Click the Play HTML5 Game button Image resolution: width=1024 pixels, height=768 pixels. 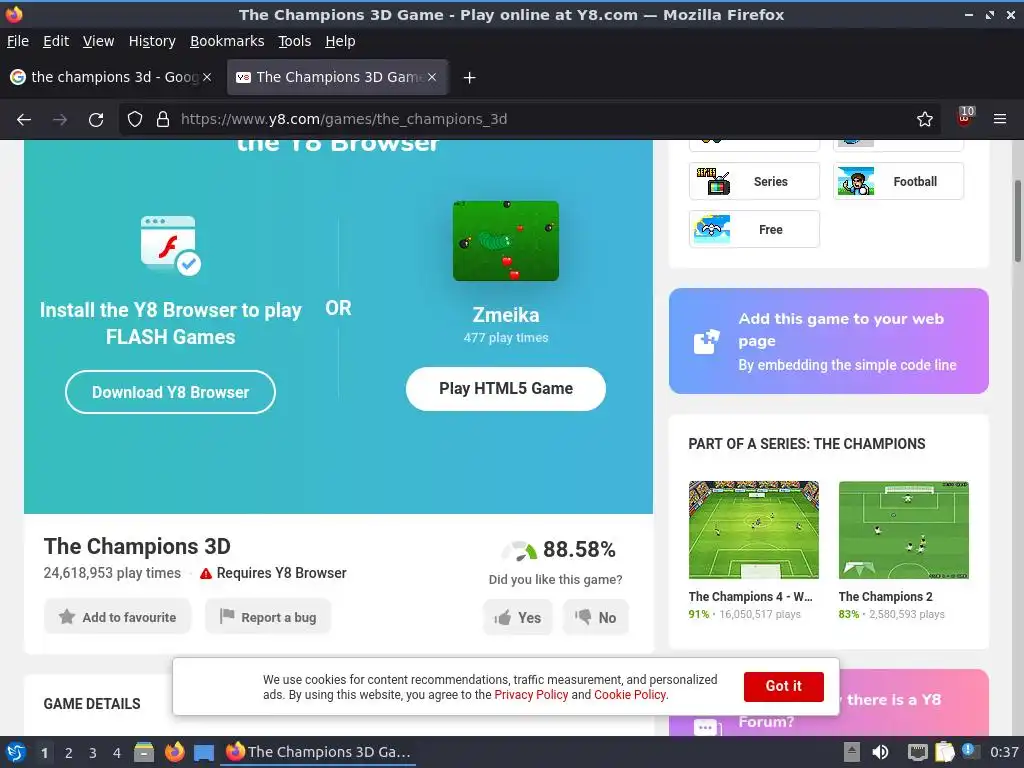coord(505,389)
